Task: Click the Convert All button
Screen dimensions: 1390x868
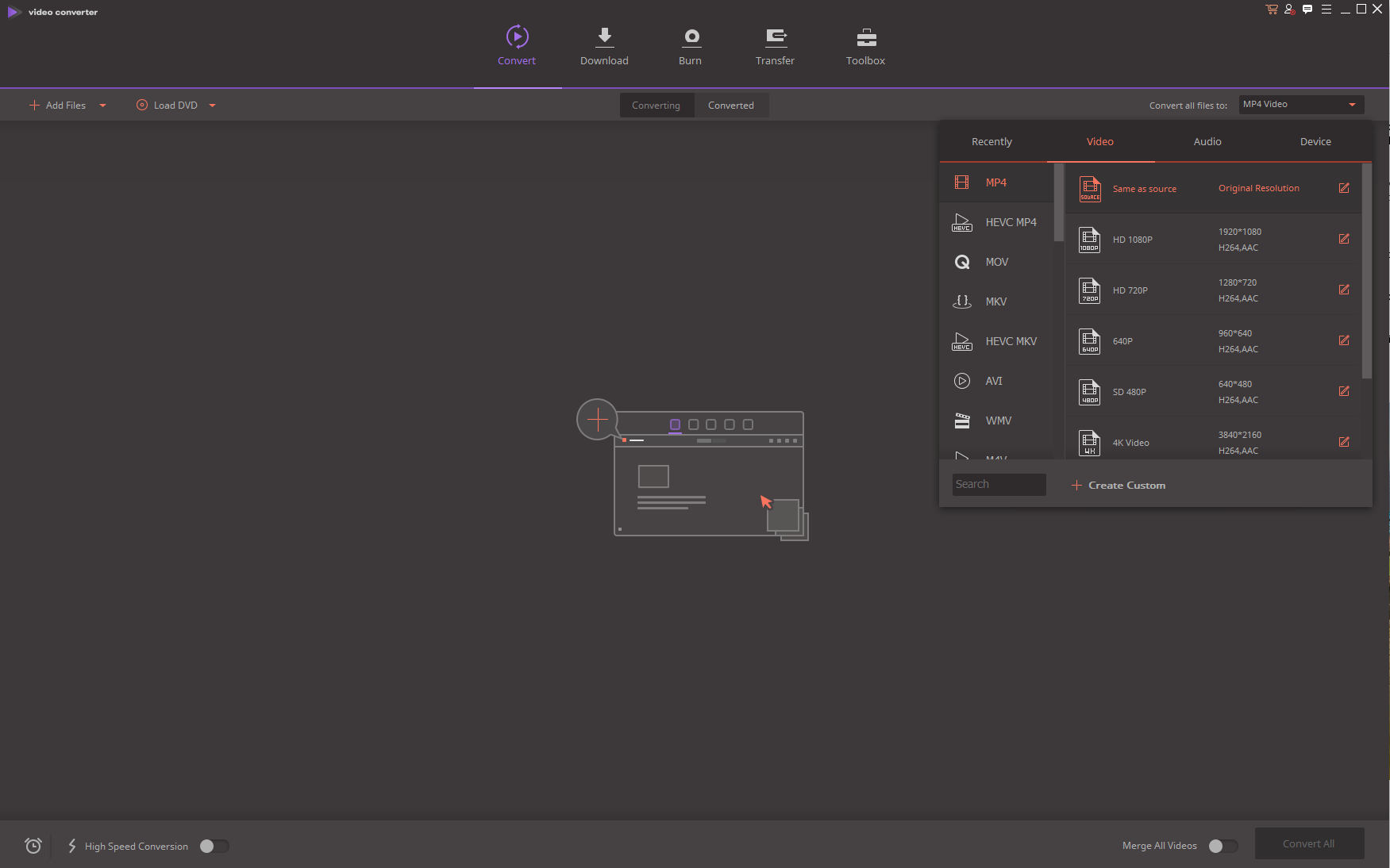Action: (1309, 843)
